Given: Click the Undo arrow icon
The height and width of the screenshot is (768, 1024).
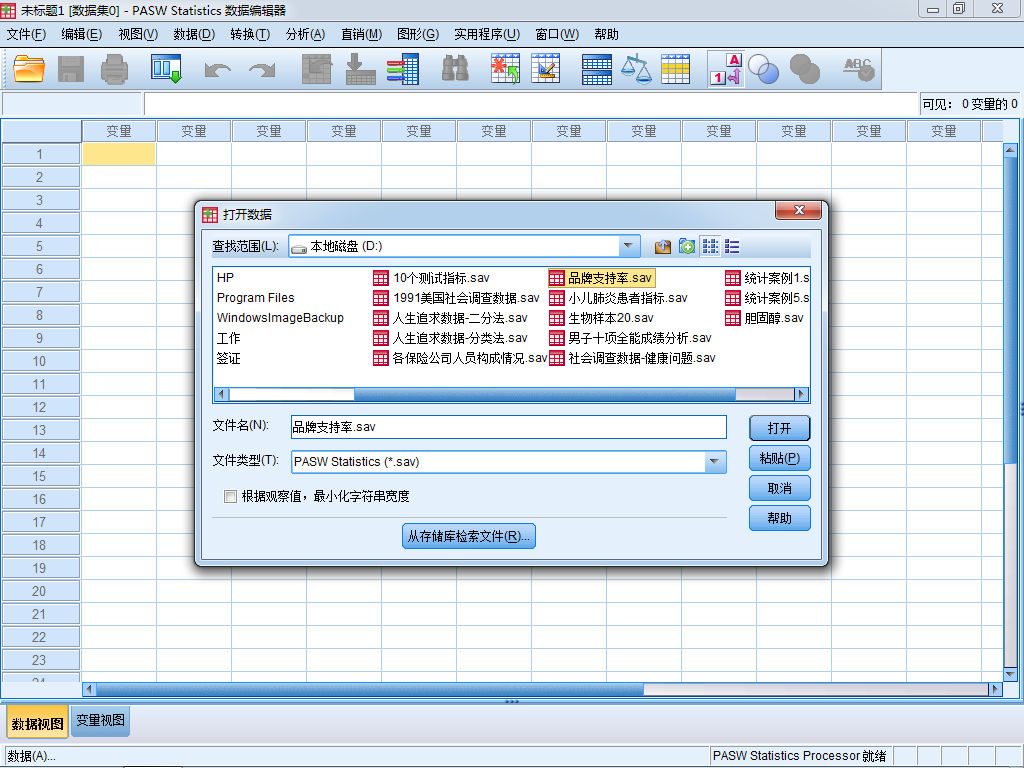Looking at the screenshot, I should 217,70.
